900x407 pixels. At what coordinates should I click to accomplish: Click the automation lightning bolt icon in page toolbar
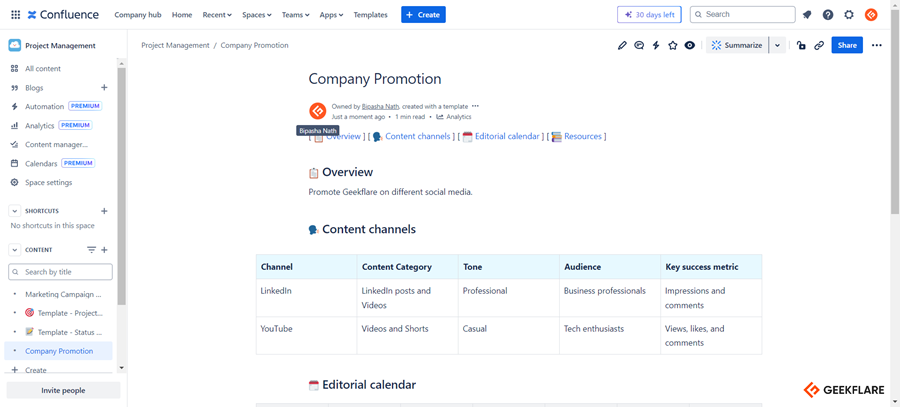[x=655, y=45]
